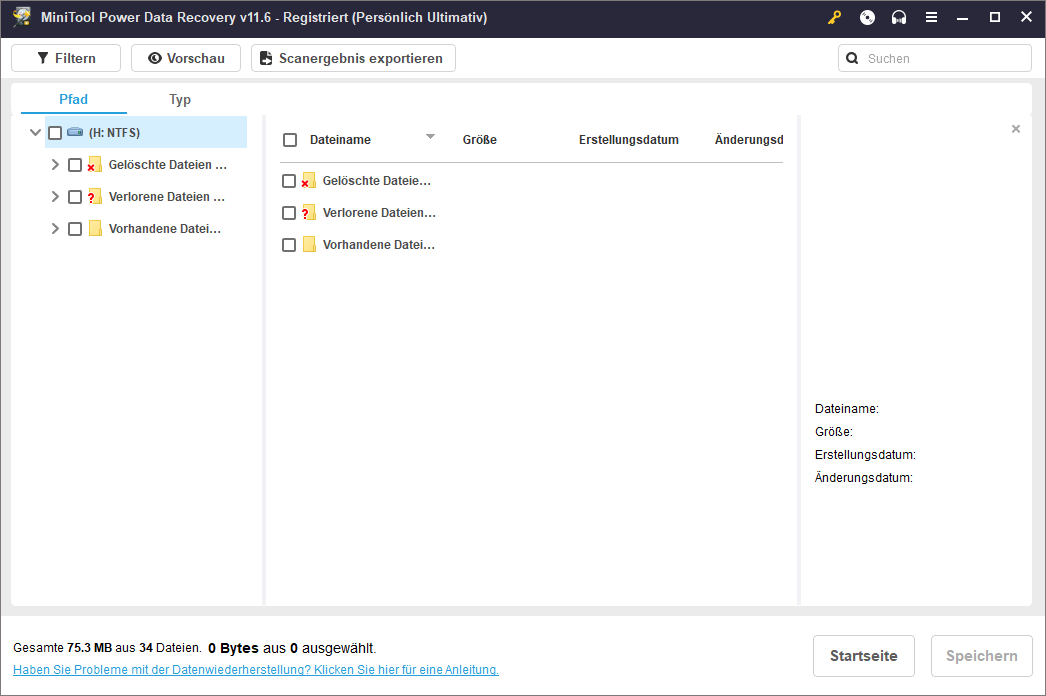Expand Verlorene Dateien tree node

coord(55,197)
